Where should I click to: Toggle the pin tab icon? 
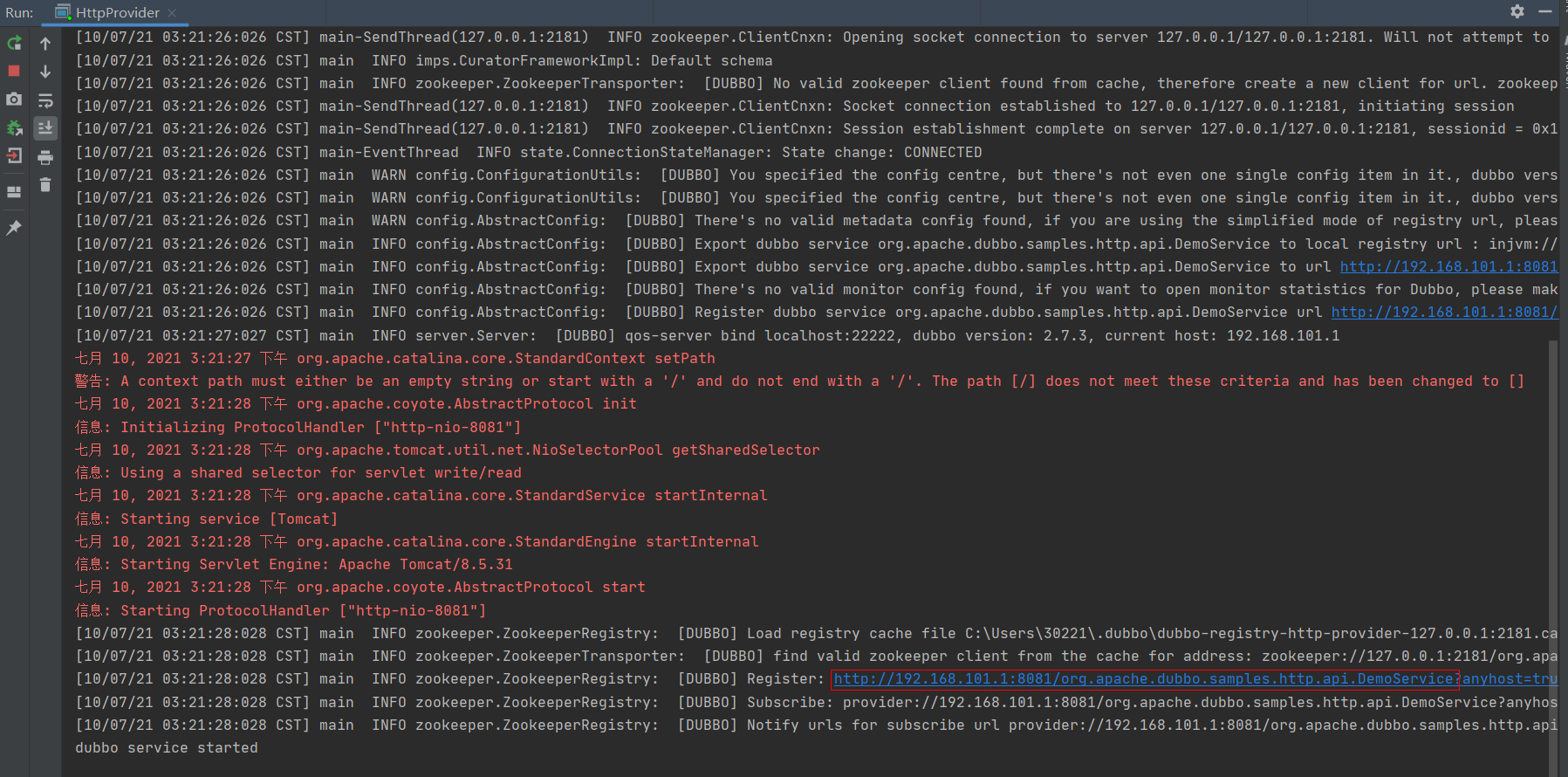point(14,228)
